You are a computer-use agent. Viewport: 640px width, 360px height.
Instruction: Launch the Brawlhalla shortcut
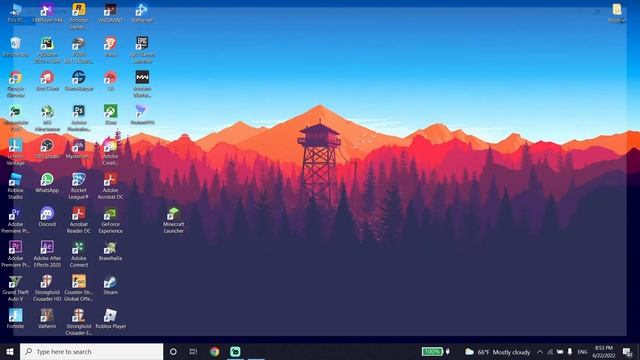click(x=110, y=250)
